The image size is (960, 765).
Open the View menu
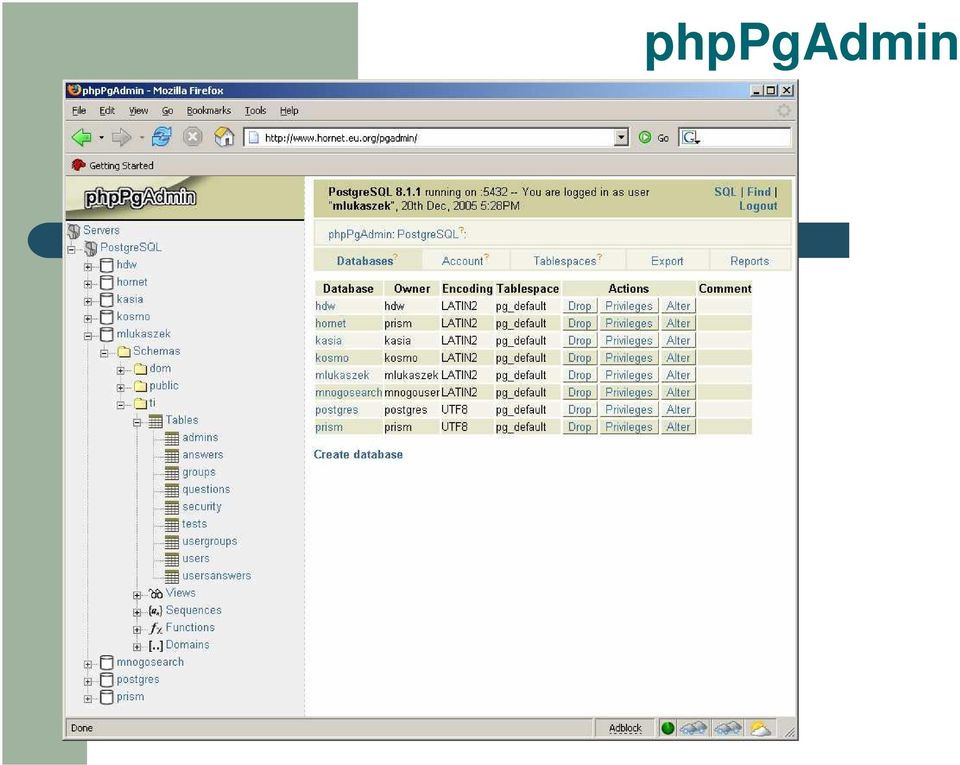(x=138, y=111)
